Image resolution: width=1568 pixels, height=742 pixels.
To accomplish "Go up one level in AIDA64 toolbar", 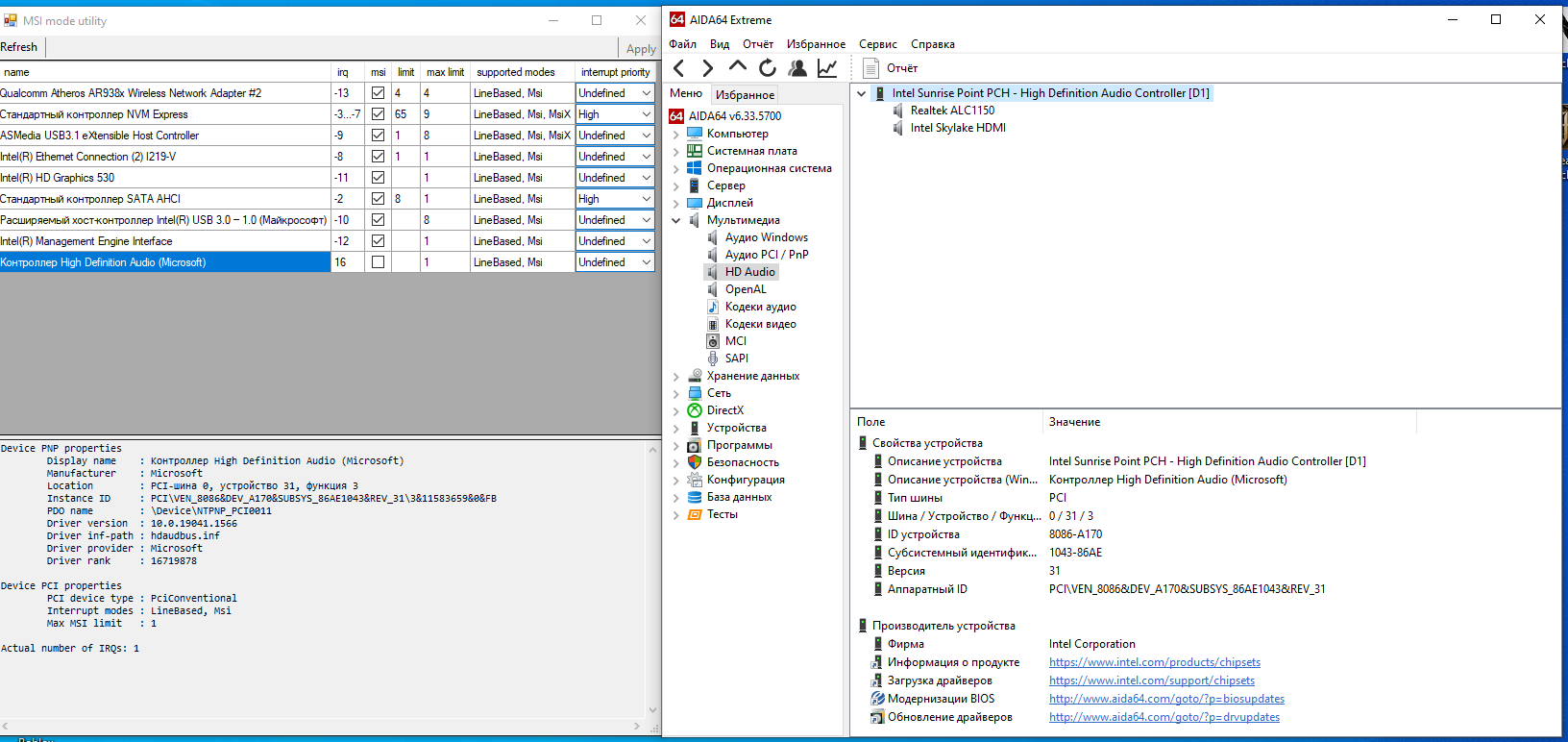I will [x=738, y=67].
